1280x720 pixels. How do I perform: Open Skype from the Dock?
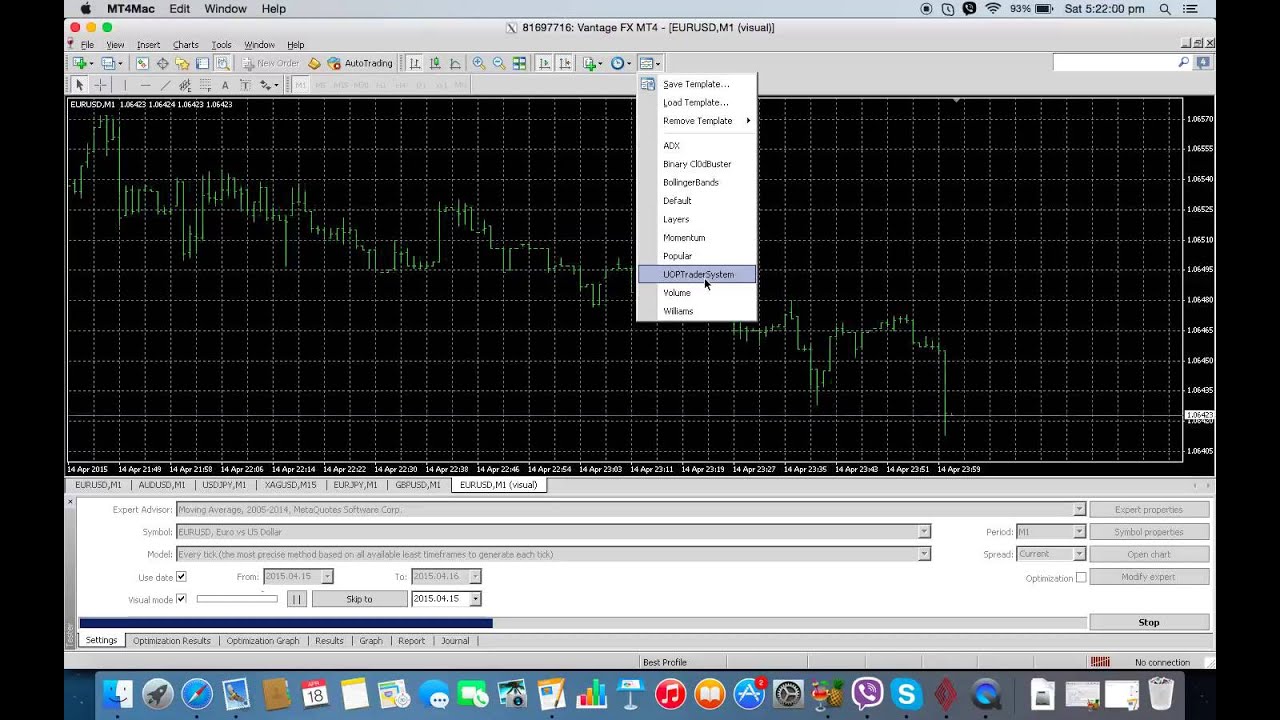[907, 694]
